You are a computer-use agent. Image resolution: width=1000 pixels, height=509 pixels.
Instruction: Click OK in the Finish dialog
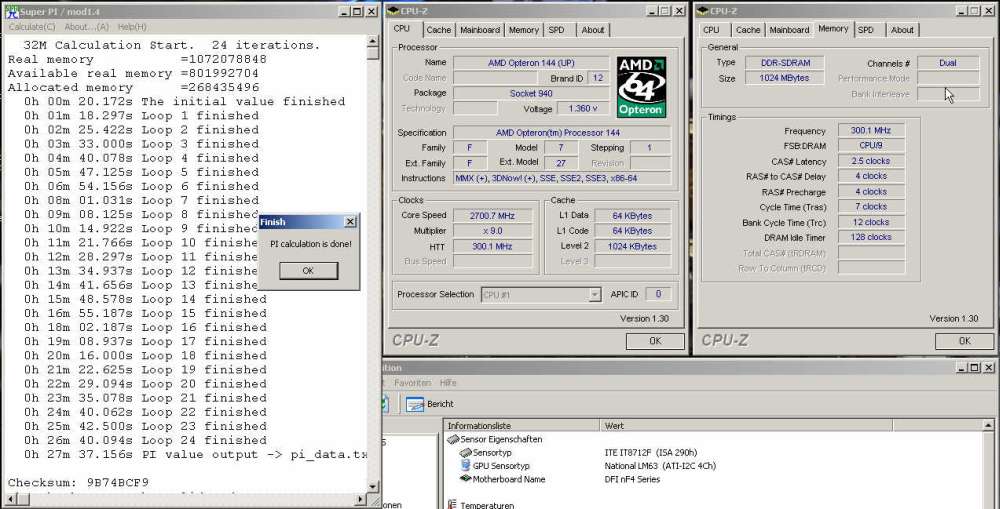(x=308, y=270)
